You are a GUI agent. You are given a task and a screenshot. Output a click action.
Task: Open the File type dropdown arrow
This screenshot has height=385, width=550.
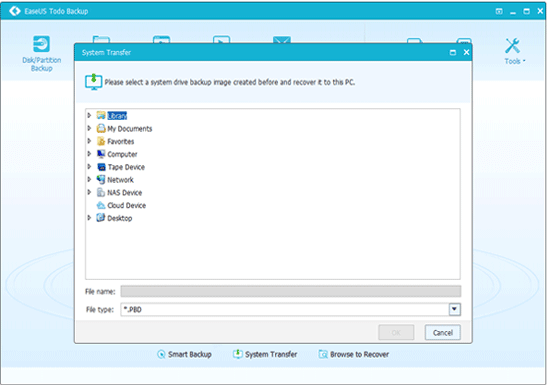[455, 309]
